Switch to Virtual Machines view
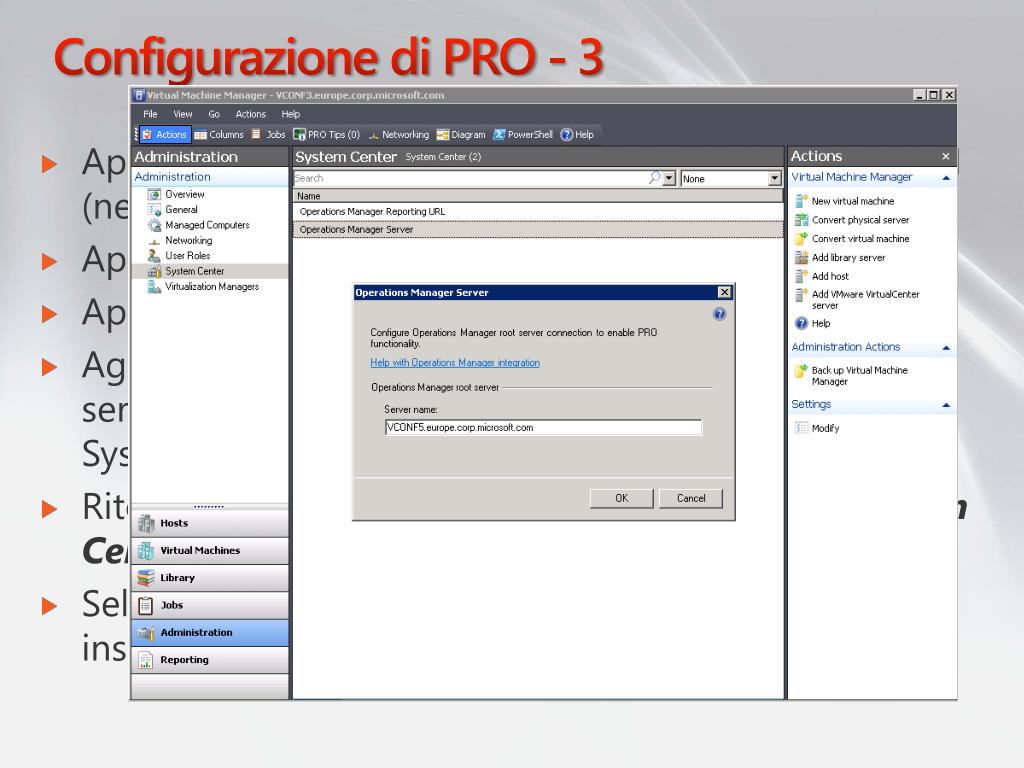The image size is (1024, 768). tap(210, 551)
